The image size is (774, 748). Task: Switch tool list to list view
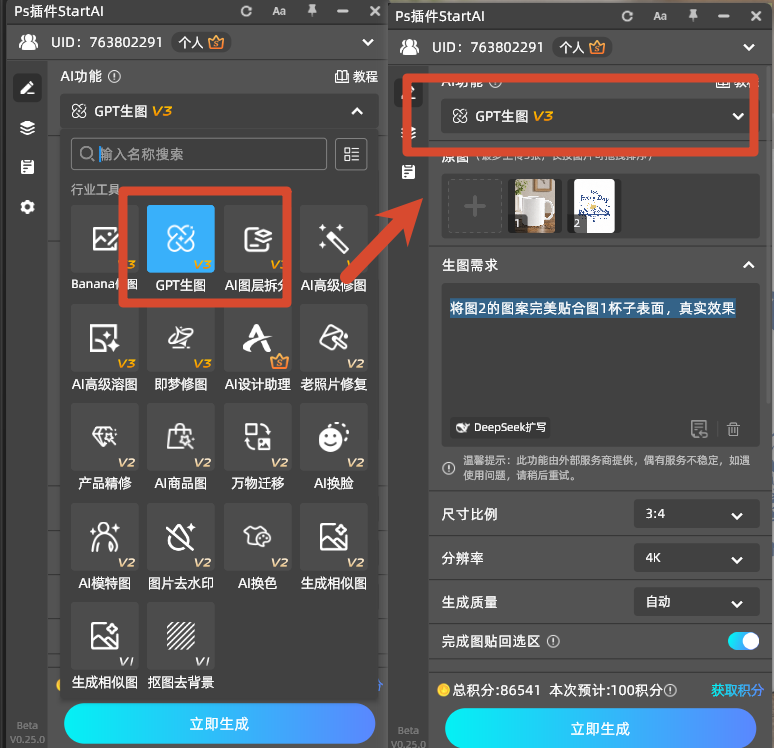(x=351, y=154)
